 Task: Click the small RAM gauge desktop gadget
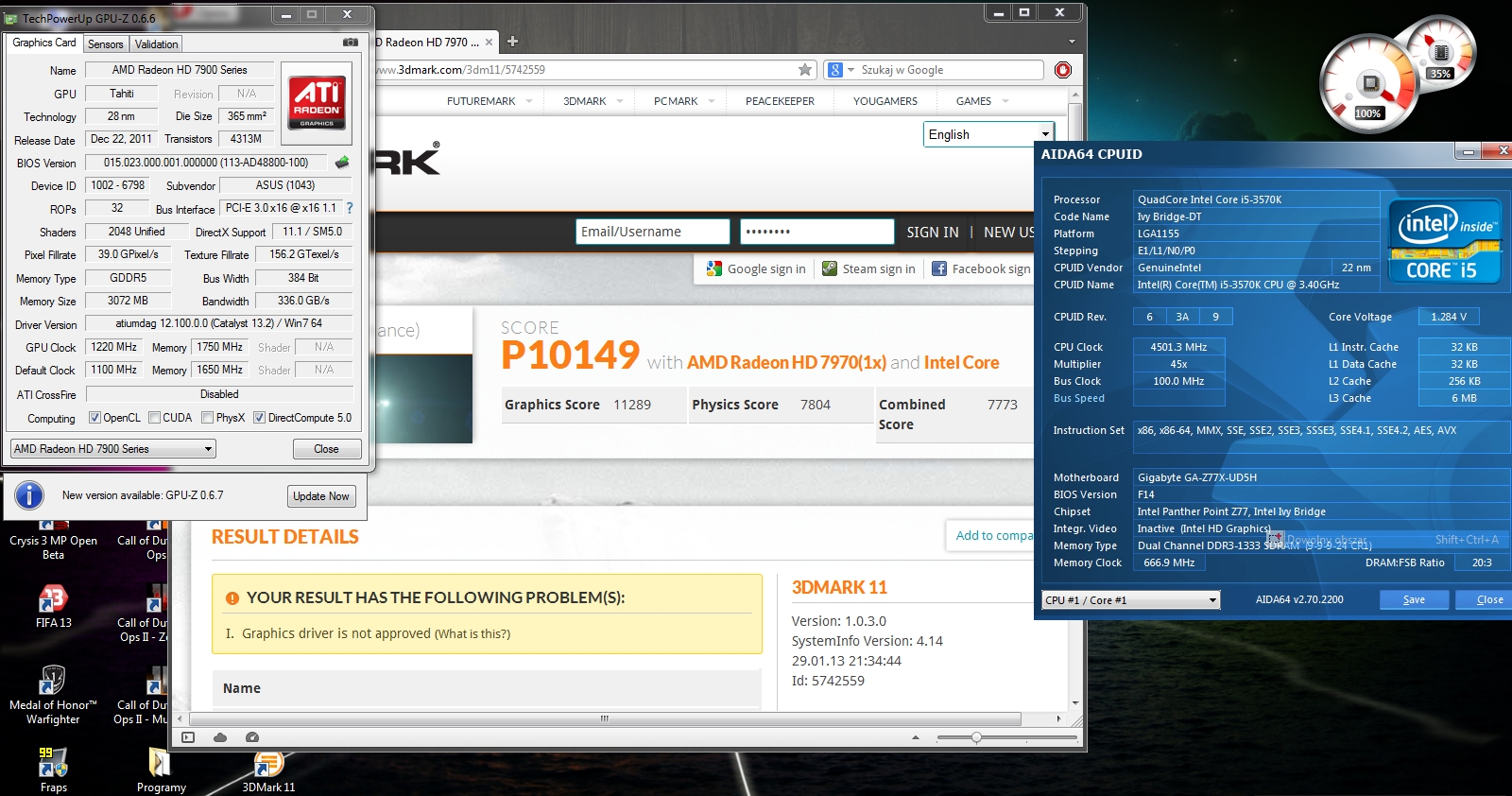tap(1440, 54)
